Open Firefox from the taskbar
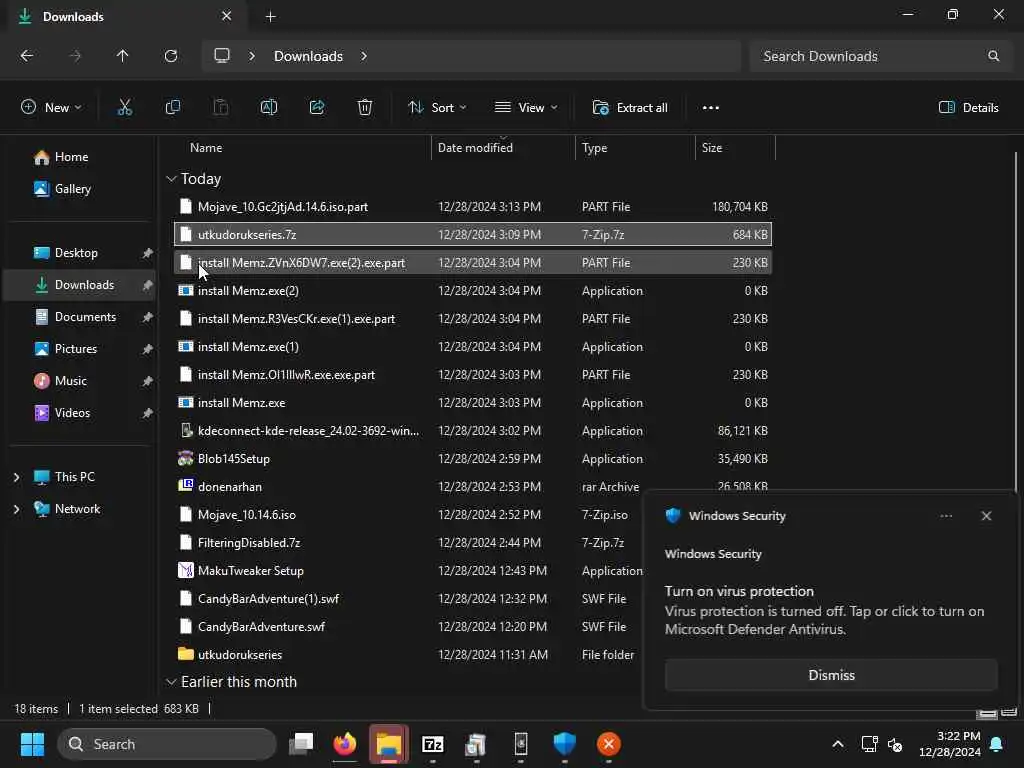 tap(345, 744)
